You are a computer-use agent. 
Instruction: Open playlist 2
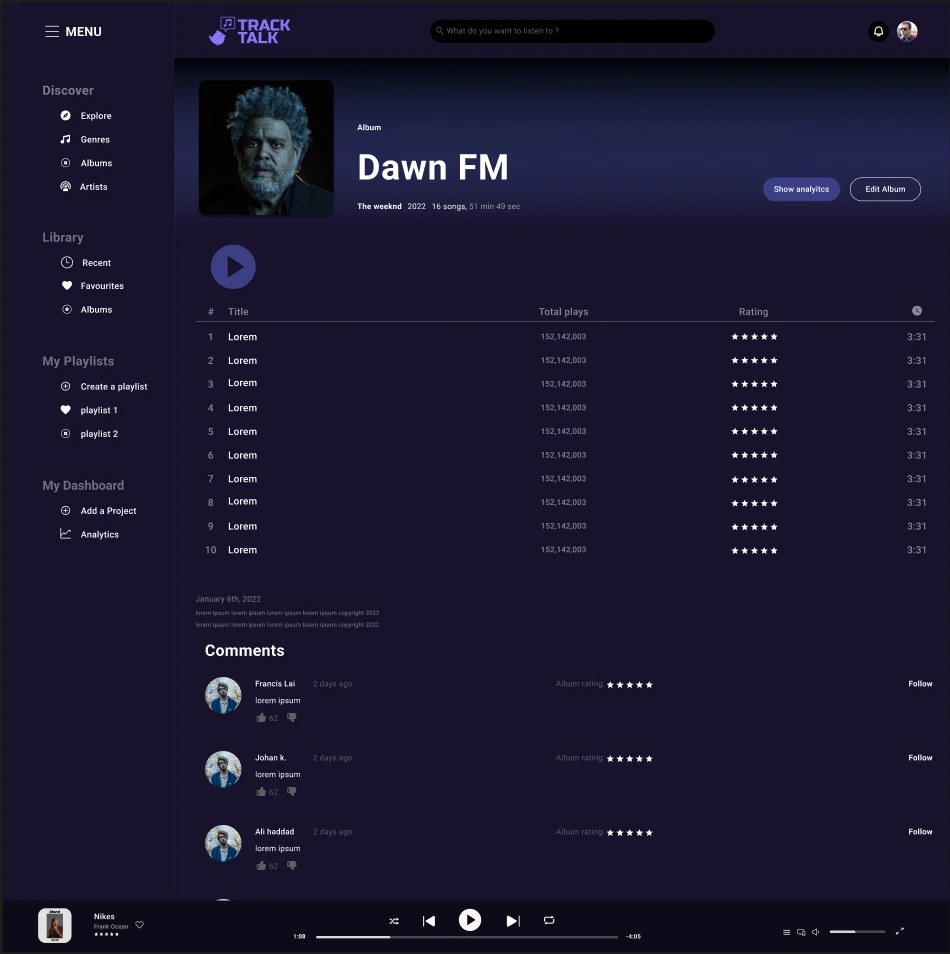click(99, 434)
